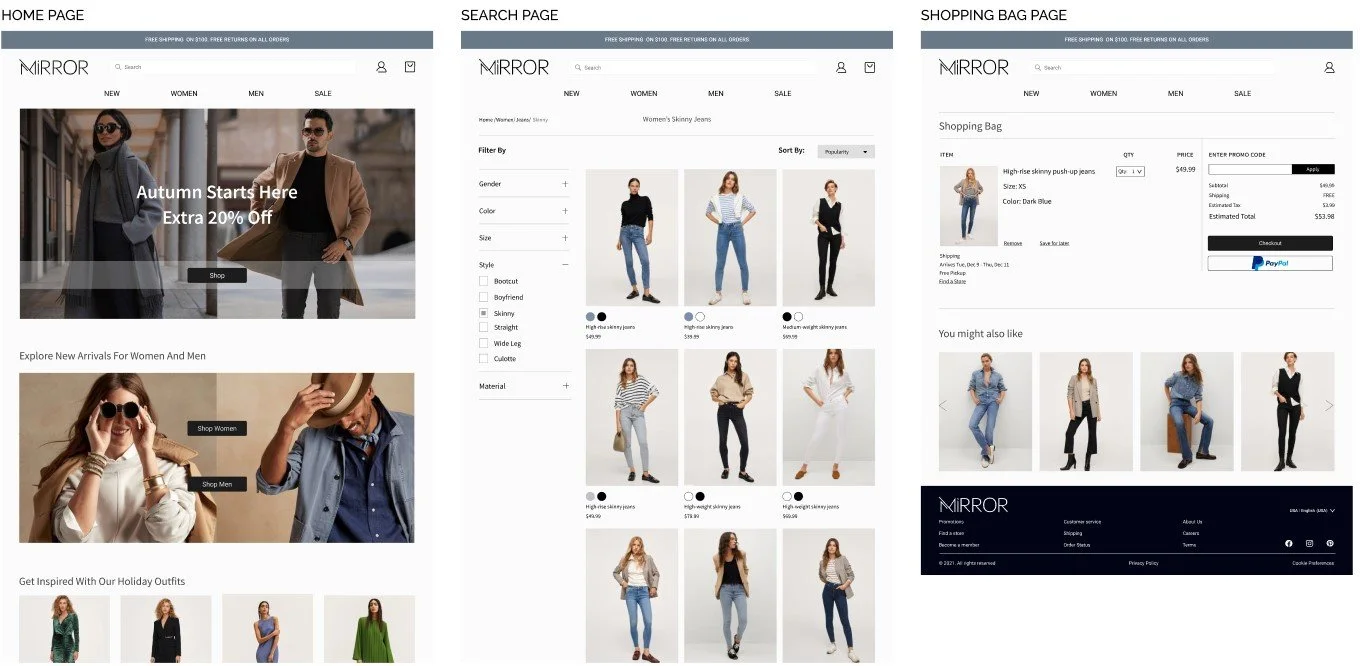Click the account icon on the Search page
Image resolution: width=1360 pixels, height=666 pixels.
pyautogui.click(x=841, y=67)
